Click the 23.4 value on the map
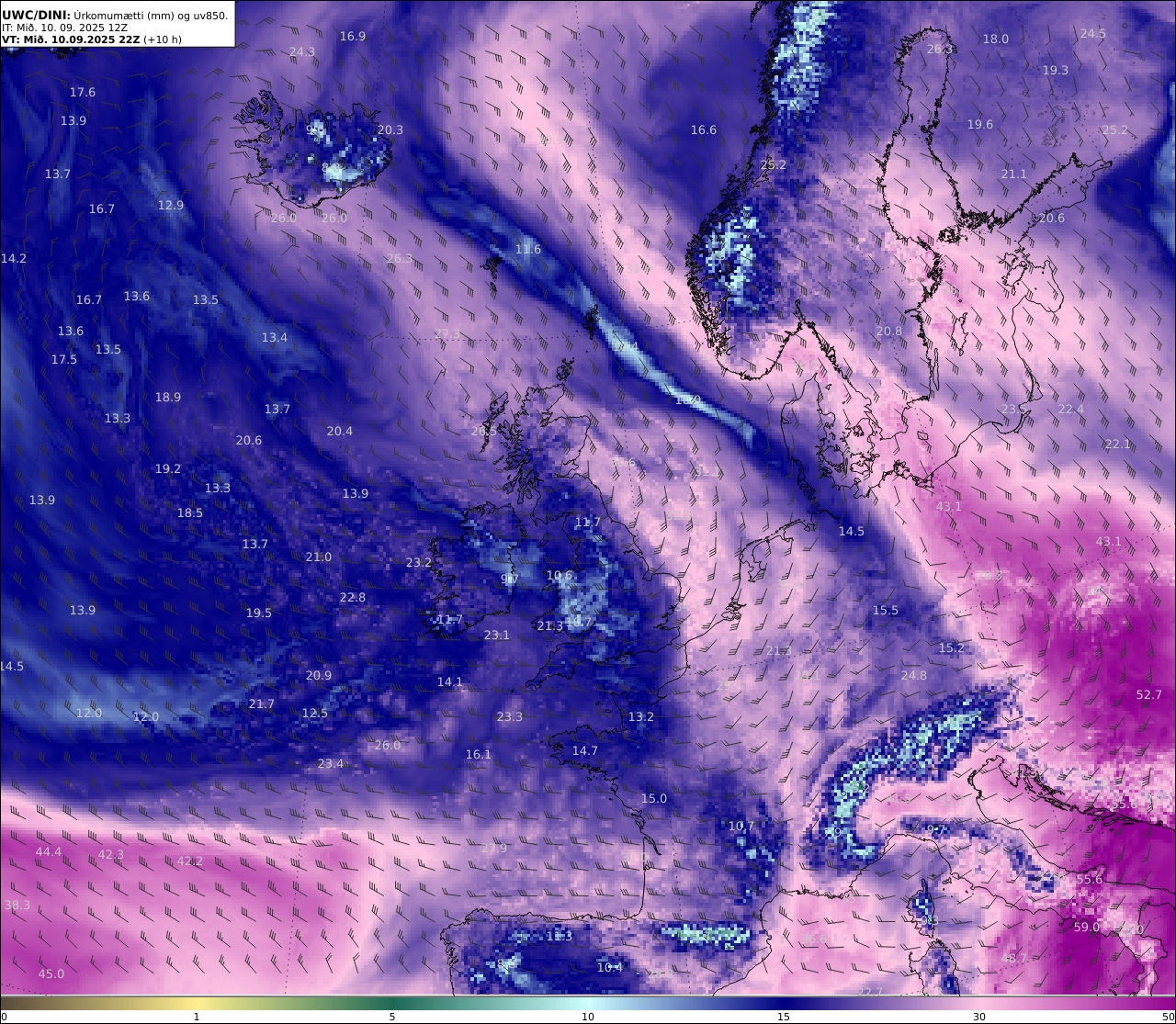 [331, 763]
